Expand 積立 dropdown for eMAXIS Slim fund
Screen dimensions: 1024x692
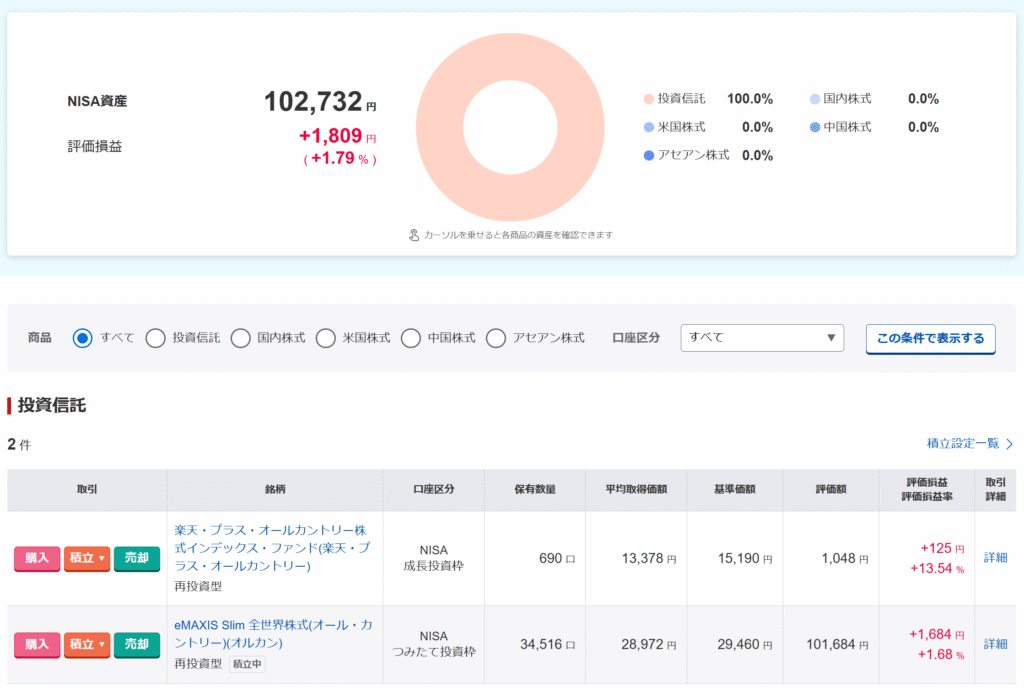[87, 645]
